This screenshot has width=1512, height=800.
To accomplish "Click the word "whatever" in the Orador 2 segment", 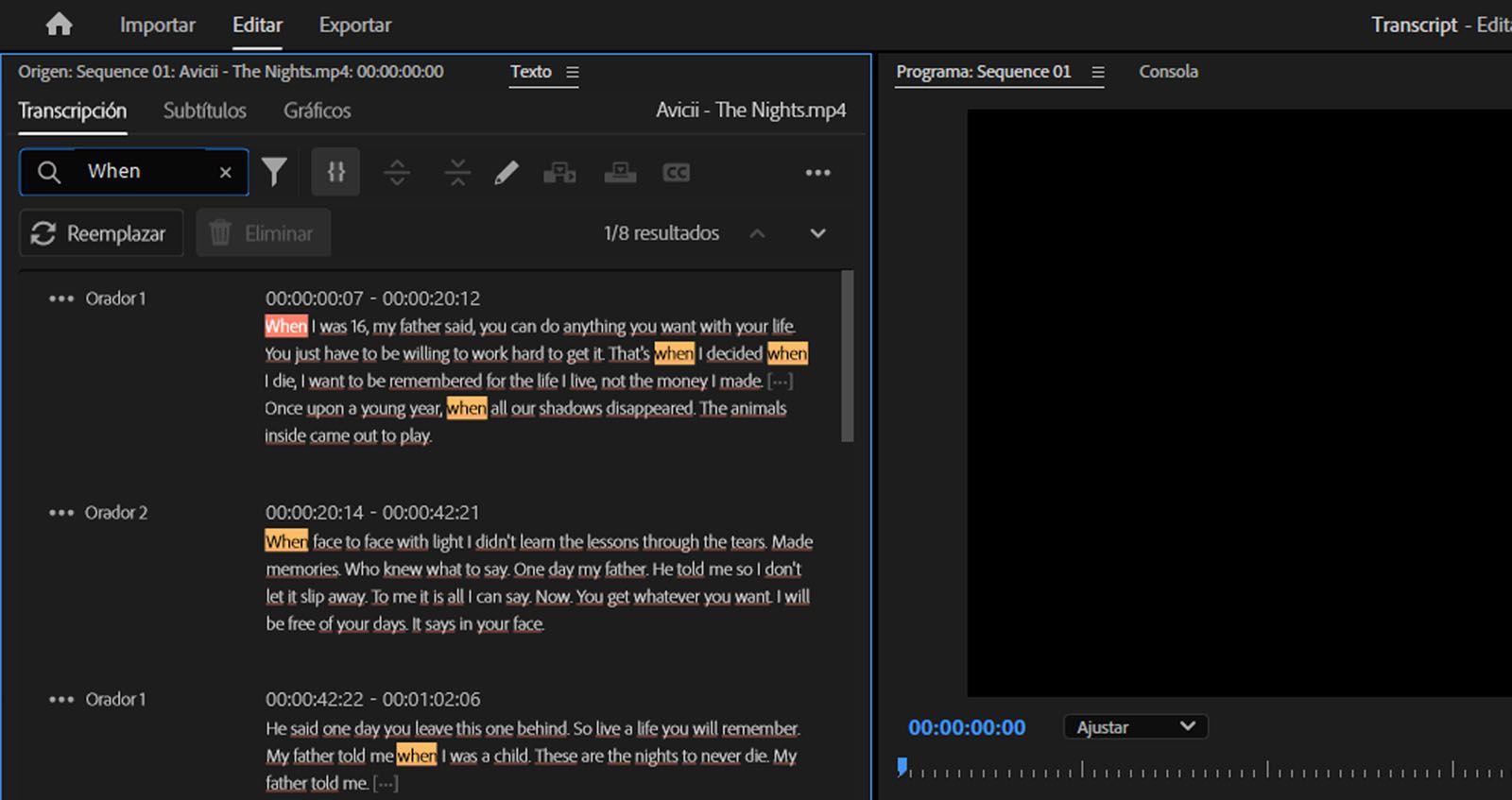I will tap(666, 597).
